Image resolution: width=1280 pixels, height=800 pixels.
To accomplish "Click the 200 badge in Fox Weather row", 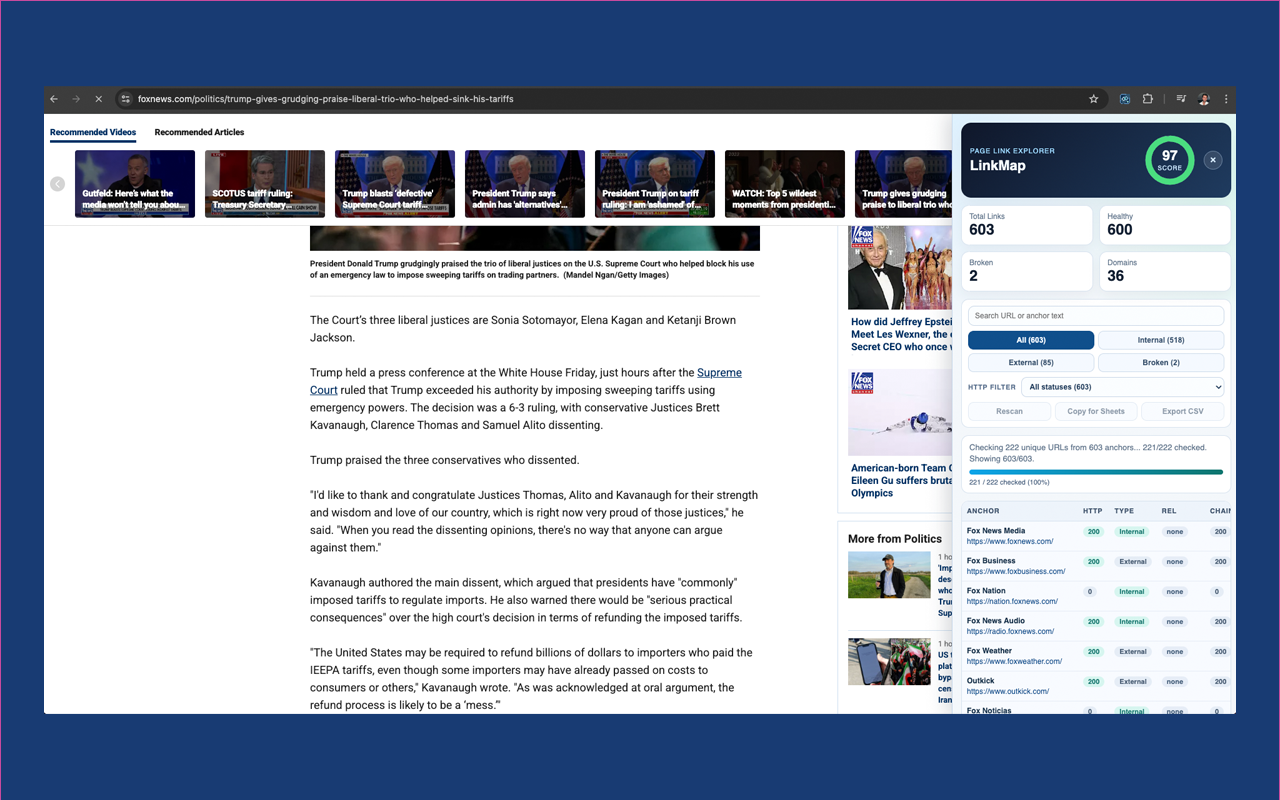I will [x=1094, y=652].
